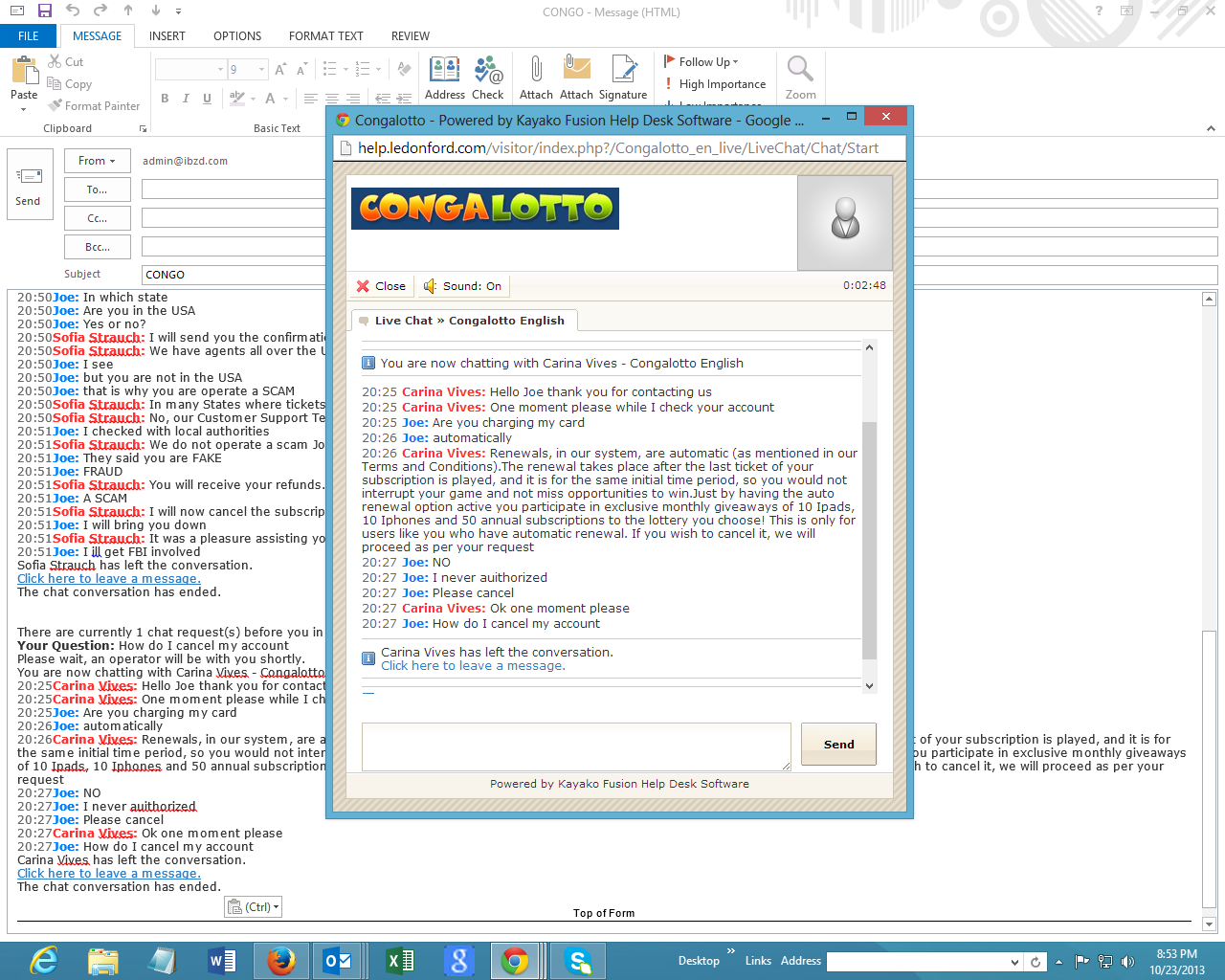The width and height of the screenshot is (1225, 980).
Task: Close the Congalotto live chat via red X
Action: (x=380, y=286)
